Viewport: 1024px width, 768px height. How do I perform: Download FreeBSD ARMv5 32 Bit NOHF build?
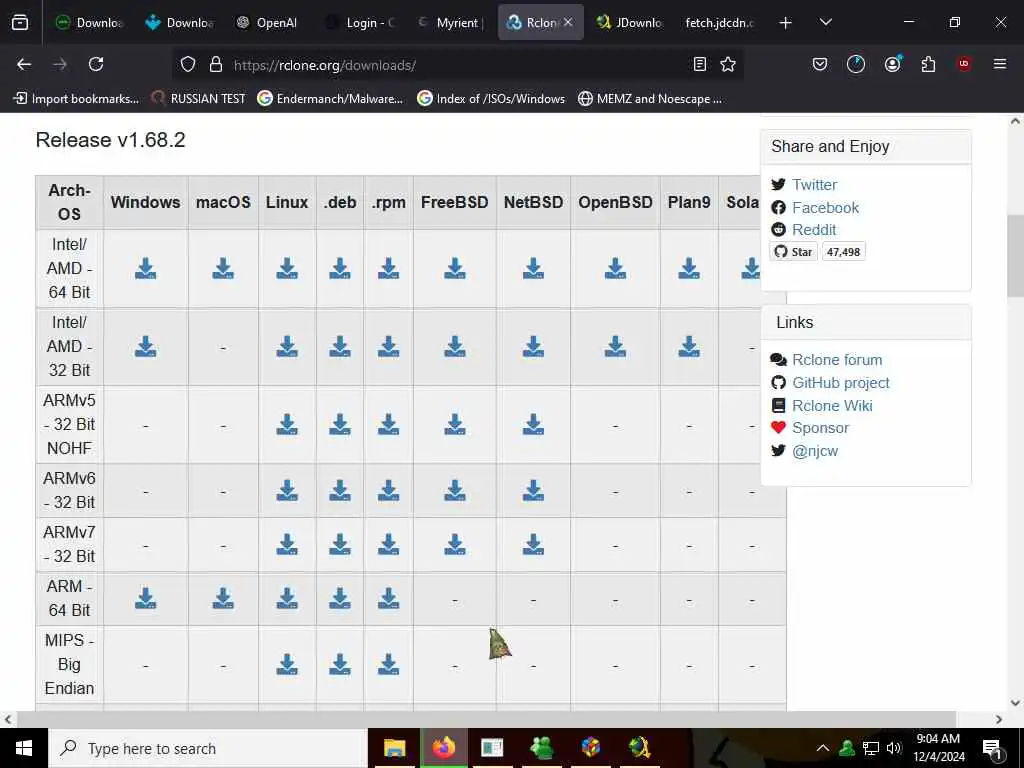[x=455, y=424]
